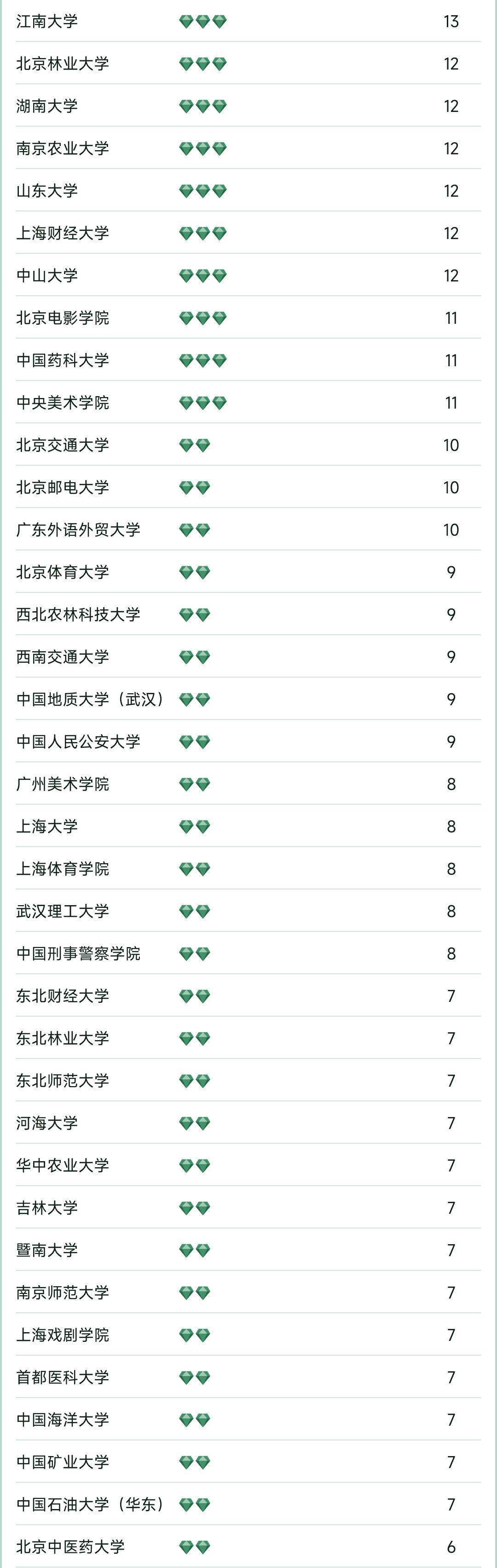497x1568 pixels.
Task: Select 广东外语外贸大学 in the list
Action: (x=78, y=530)
